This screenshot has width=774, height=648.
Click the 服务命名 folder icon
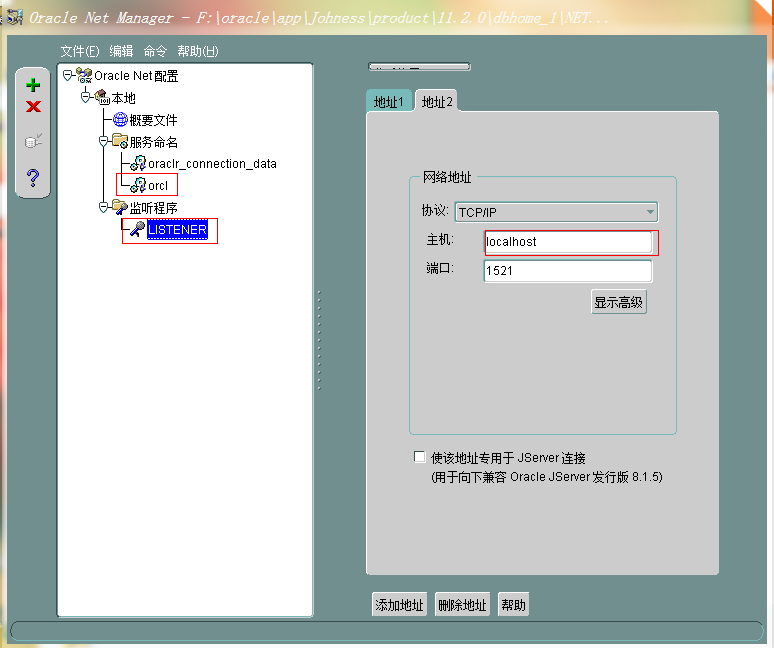[x=120, y=141]
